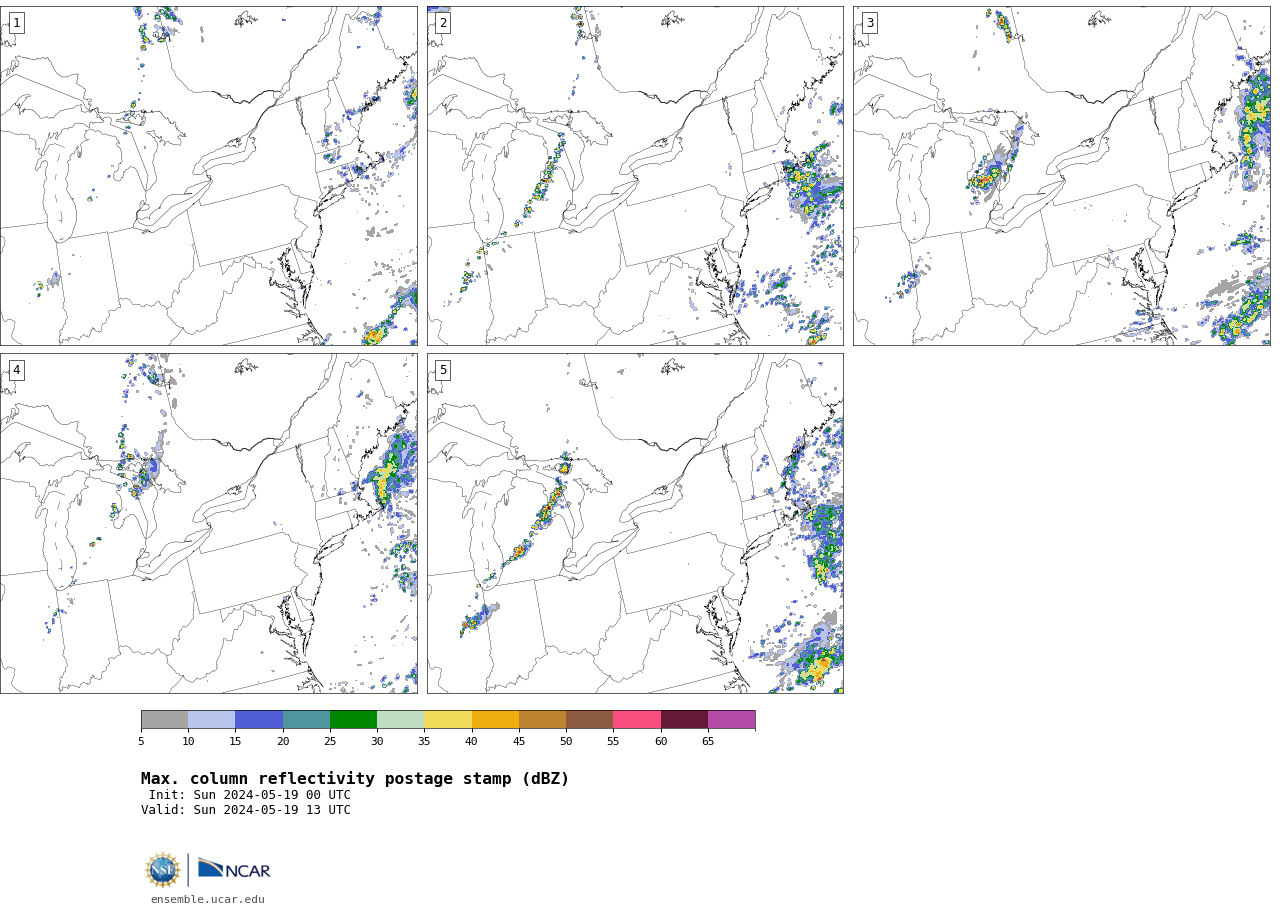The height and width of the screenshot is (910, 1280).
Task: Click the pink 55-60 dBZ swatch
Action: [637, 720]
